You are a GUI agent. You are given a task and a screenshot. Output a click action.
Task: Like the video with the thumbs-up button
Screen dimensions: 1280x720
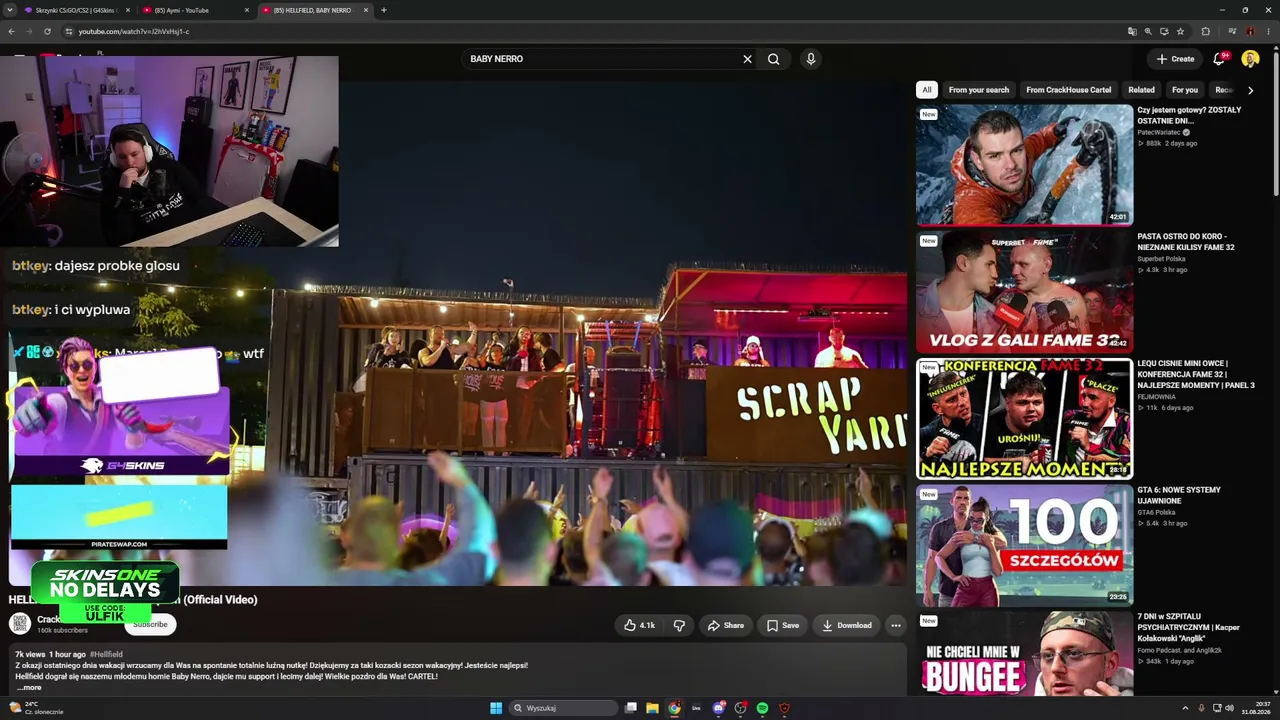tap(639, 625)
